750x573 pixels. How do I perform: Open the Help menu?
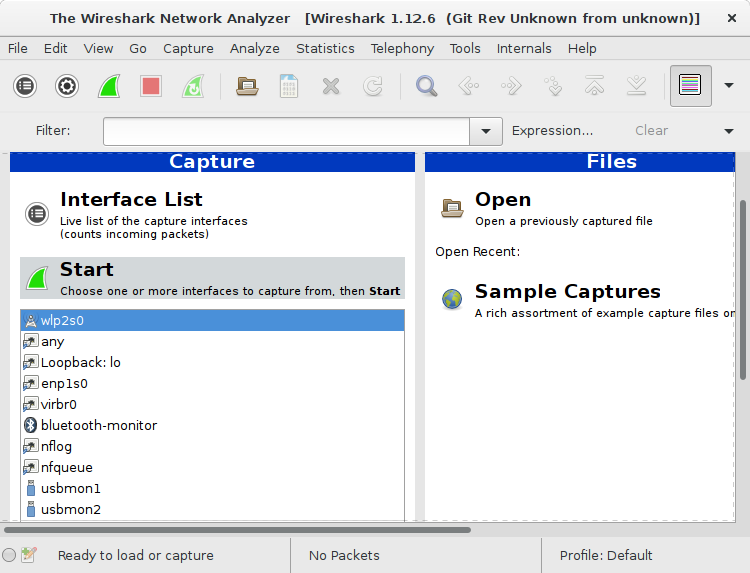coord(582,48)
